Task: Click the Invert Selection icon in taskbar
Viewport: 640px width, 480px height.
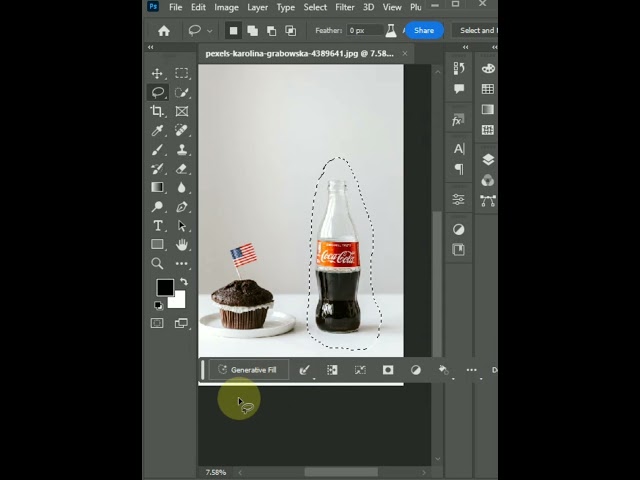Action: 332,370
